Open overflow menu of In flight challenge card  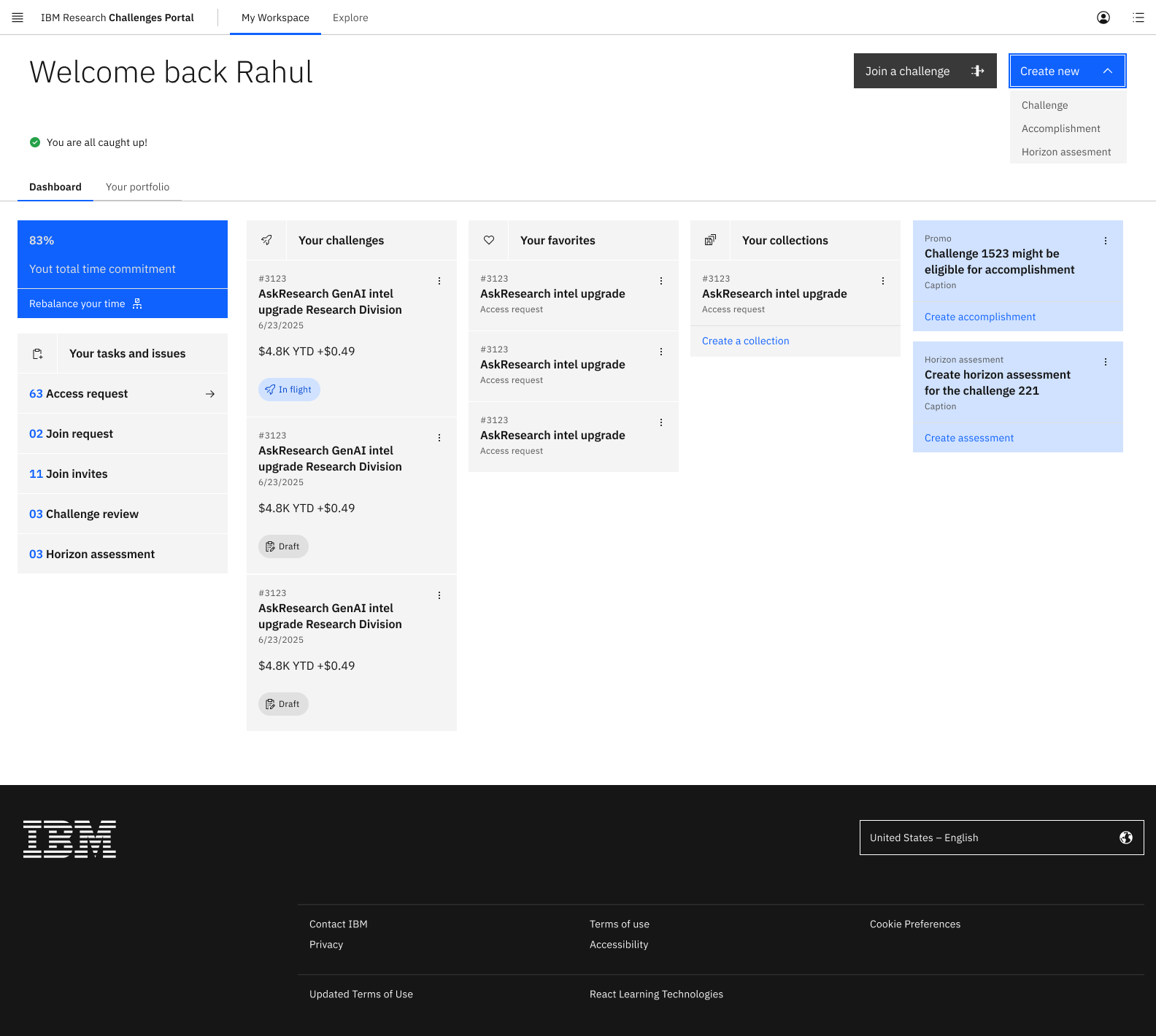(x=439, y=281)
